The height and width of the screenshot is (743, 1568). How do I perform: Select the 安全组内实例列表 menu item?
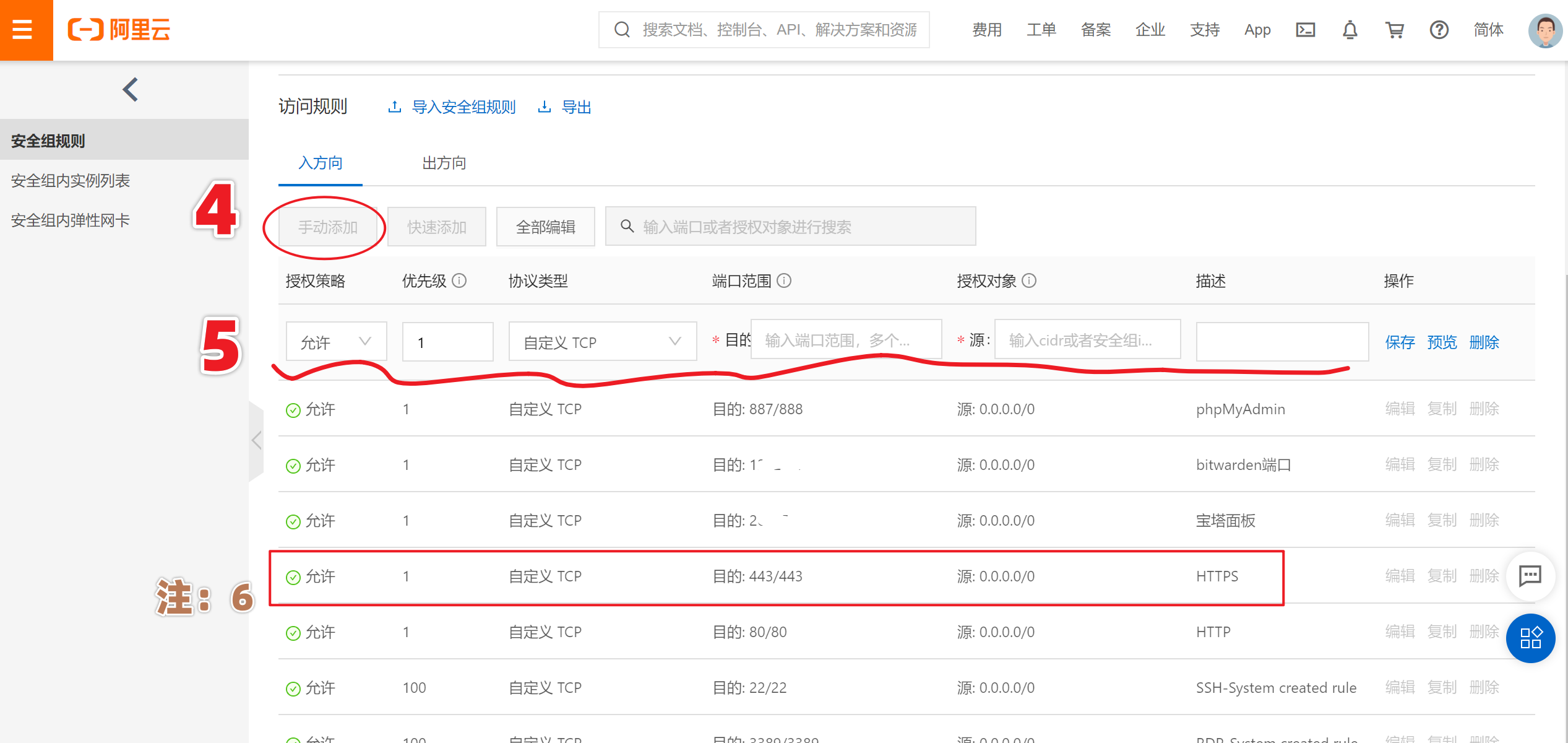point(70,180)
